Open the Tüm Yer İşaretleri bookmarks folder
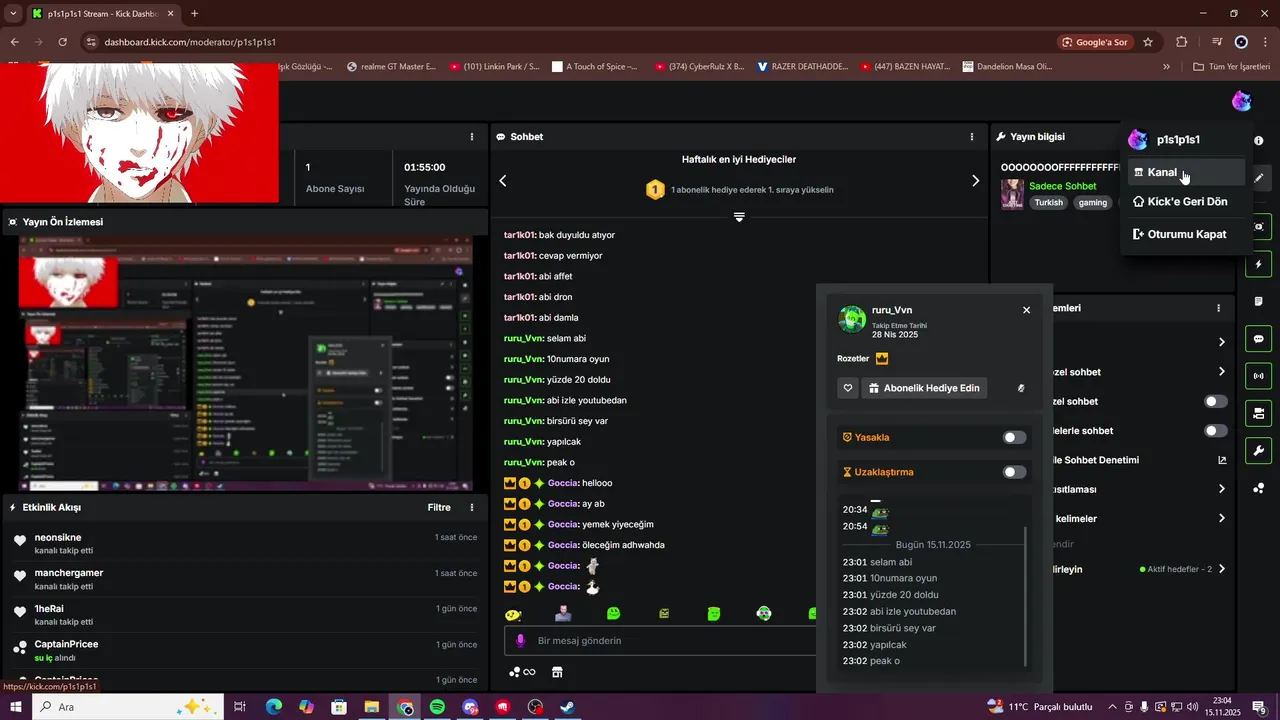This screenshot has width=1280, height=720. (1231, 67)
